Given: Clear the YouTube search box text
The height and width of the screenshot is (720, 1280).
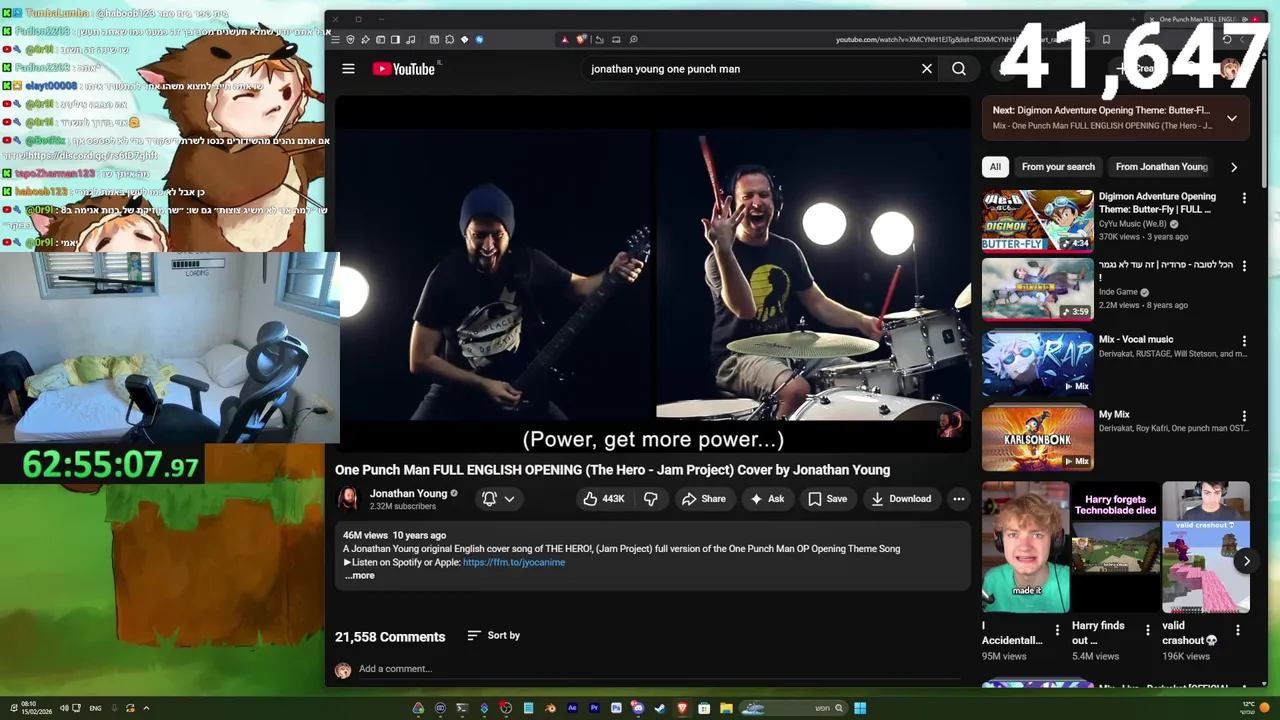Looking at the screenshot, I should point(927,69).
